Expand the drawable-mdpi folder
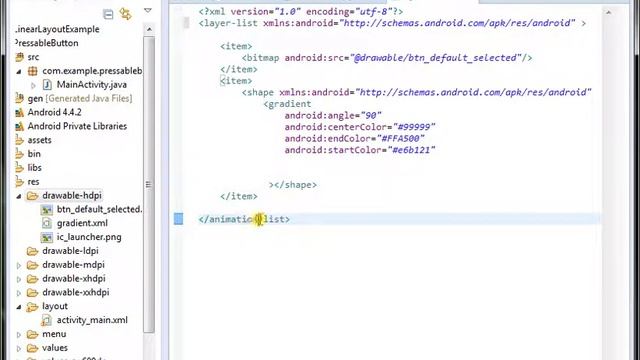The height and width of the screenshot is (360, 640). [x=19, y=266]
